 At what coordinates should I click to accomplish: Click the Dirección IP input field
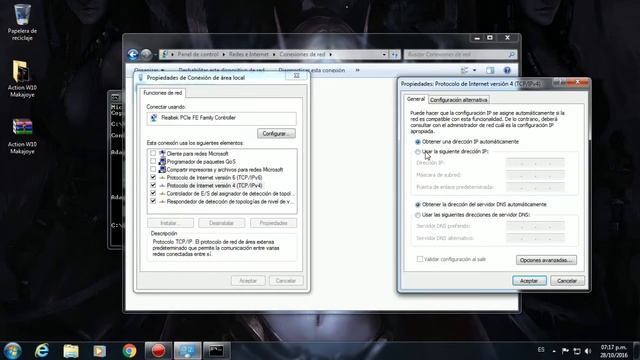(535, 163)
